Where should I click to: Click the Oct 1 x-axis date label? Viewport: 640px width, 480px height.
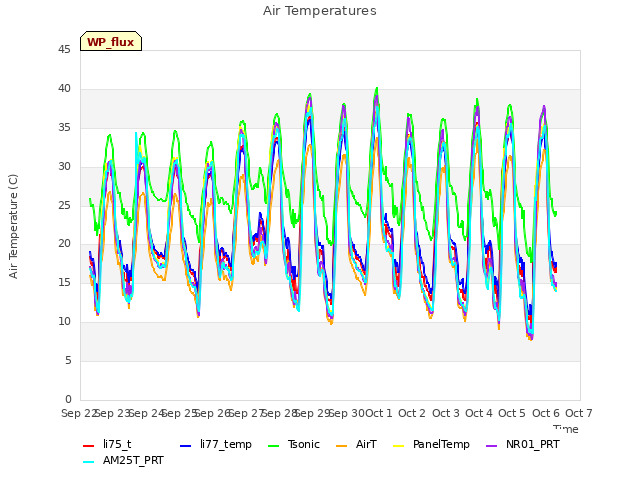tap(379, 413)
